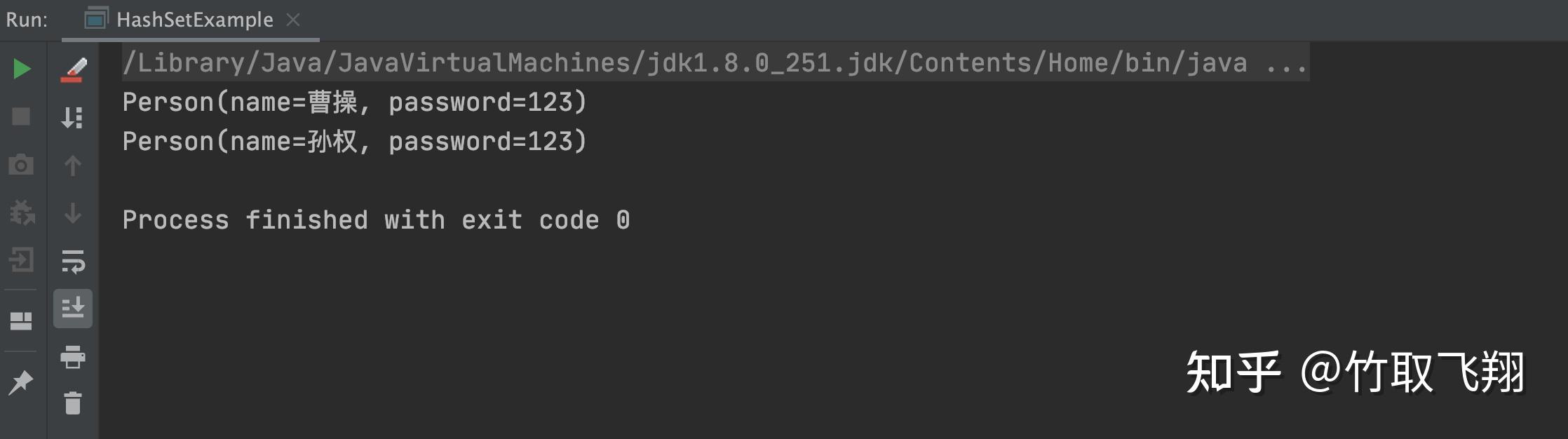Screen dimensions: 1568x439
Task: Toggle soft-wrap for console output
Action: click(73, 262)
